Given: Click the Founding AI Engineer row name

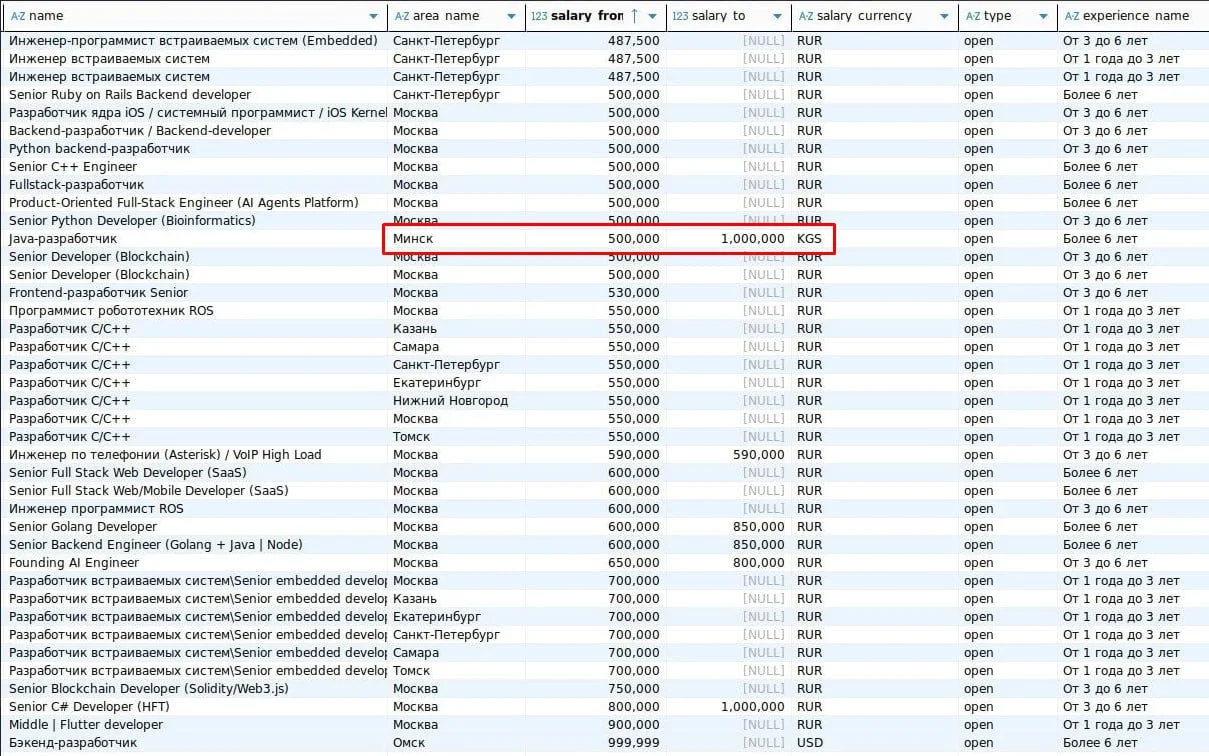Looking at the screenshot, I should pyautogui.click(x=74, y=563).
